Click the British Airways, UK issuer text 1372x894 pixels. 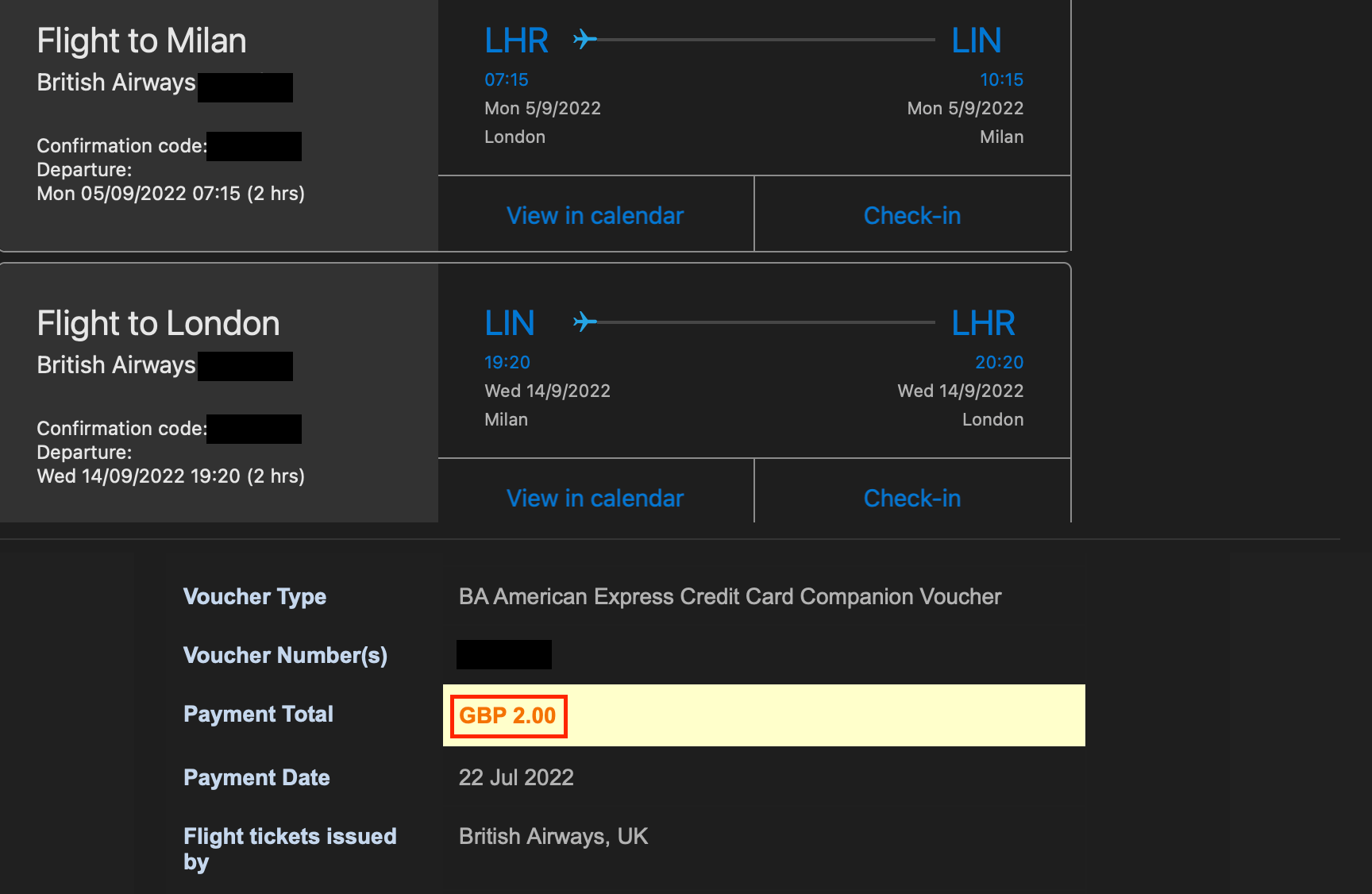553,836
